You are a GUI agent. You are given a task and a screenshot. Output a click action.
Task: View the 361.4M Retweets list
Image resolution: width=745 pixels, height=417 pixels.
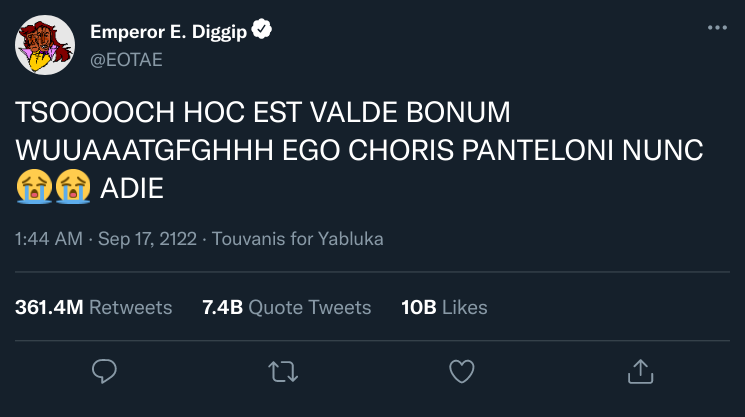point(94,307)
